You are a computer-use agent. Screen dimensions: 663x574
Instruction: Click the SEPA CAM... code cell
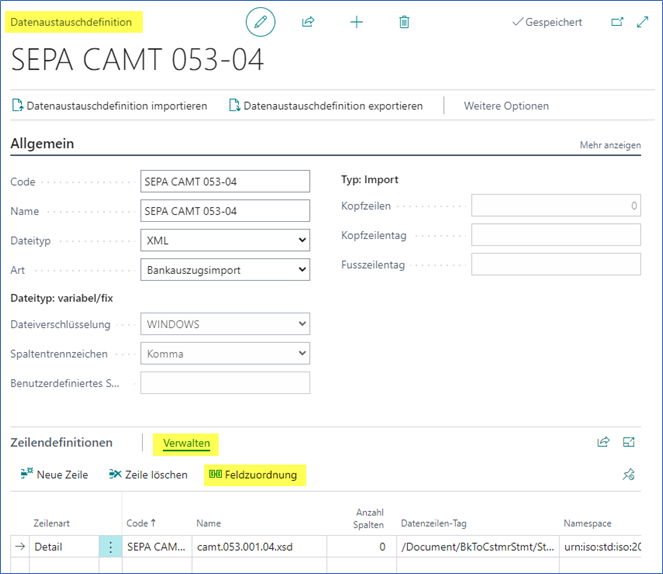157,547
